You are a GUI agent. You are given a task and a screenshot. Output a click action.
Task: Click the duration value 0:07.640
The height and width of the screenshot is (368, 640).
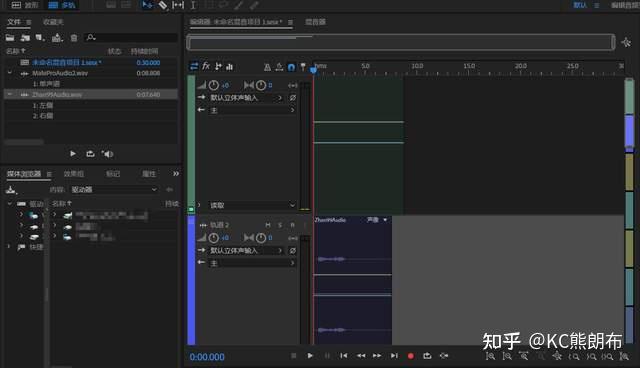[148, 94]
